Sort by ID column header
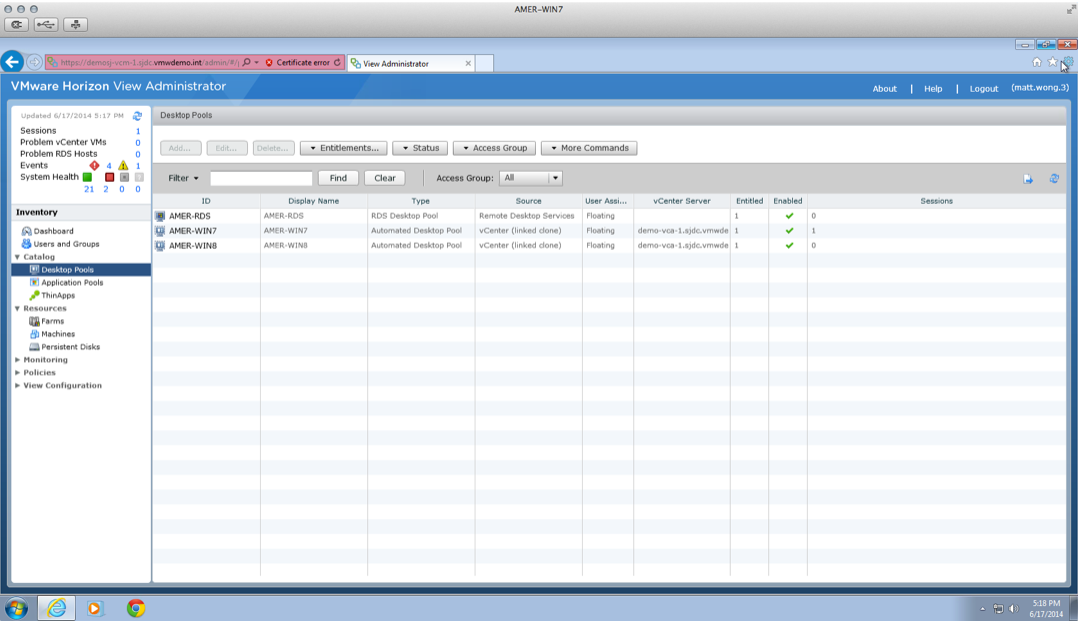The width and height of the screenshot is (1078, 622). [206, 201]
